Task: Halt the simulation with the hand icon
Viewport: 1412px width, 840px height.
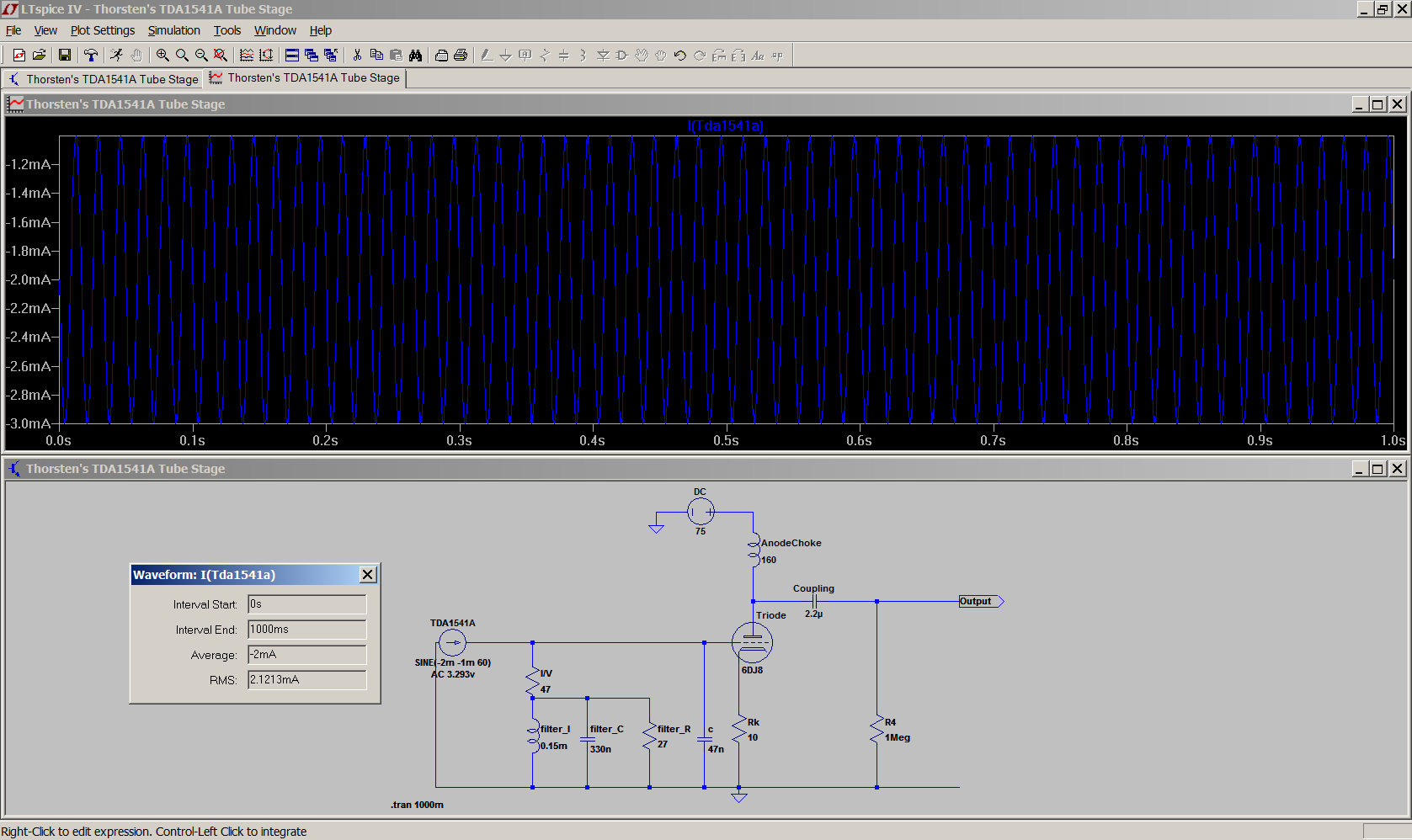Action: [136, 56]
